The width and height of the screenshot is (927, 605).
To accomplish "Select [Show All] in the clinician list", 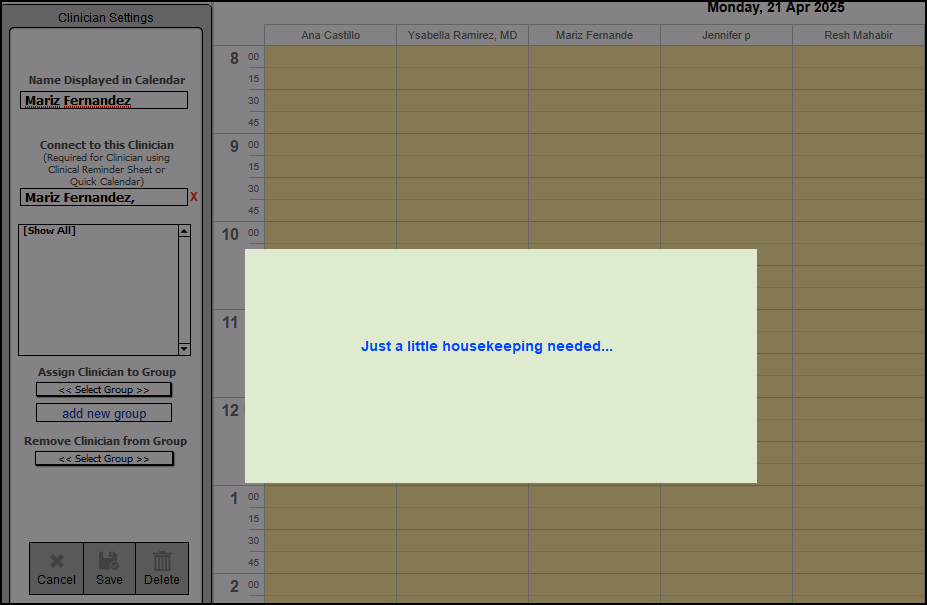I will point(50,231).
